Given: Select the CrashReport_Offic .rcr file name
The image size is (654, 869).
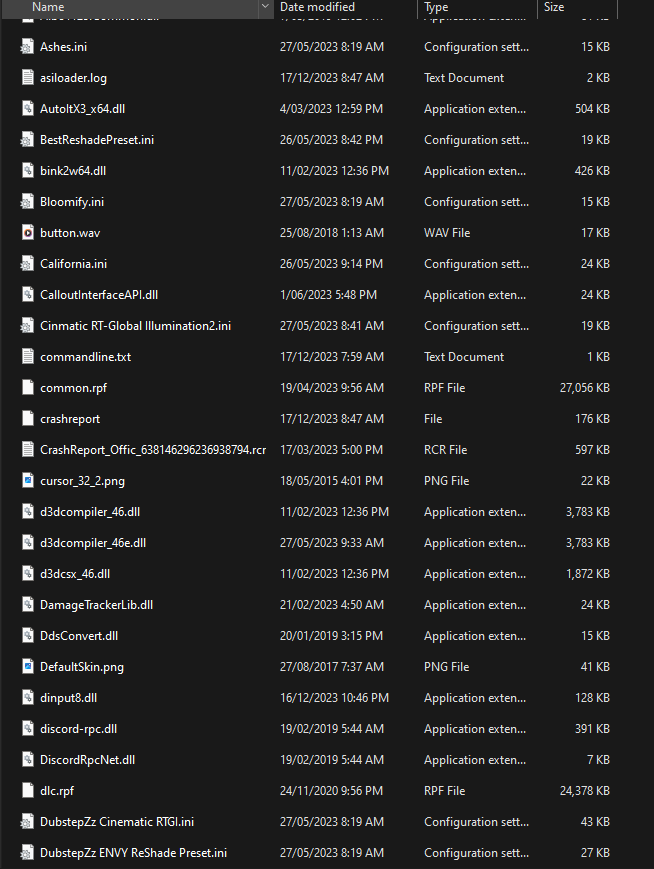Looking at the screenshot, I should pos(153,450).
